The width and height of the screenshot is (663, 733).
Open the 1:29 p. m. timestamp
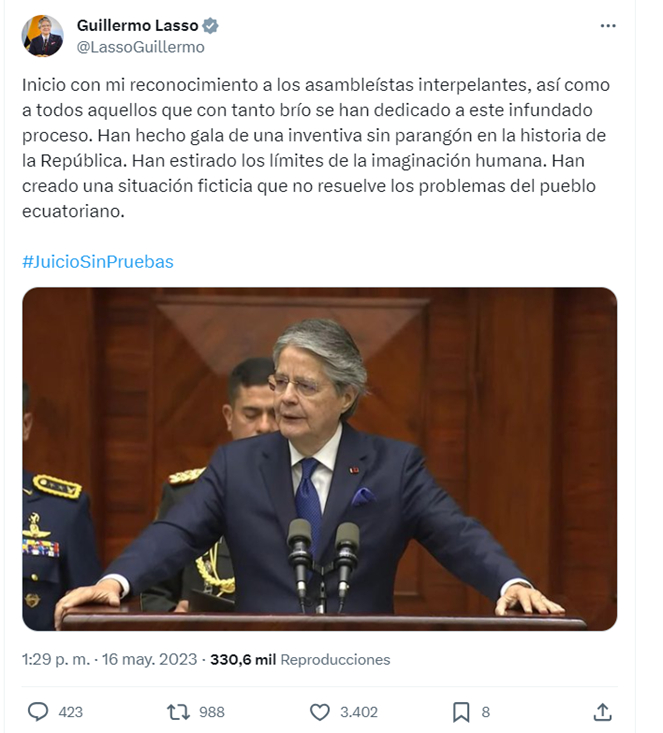(56, 660)
